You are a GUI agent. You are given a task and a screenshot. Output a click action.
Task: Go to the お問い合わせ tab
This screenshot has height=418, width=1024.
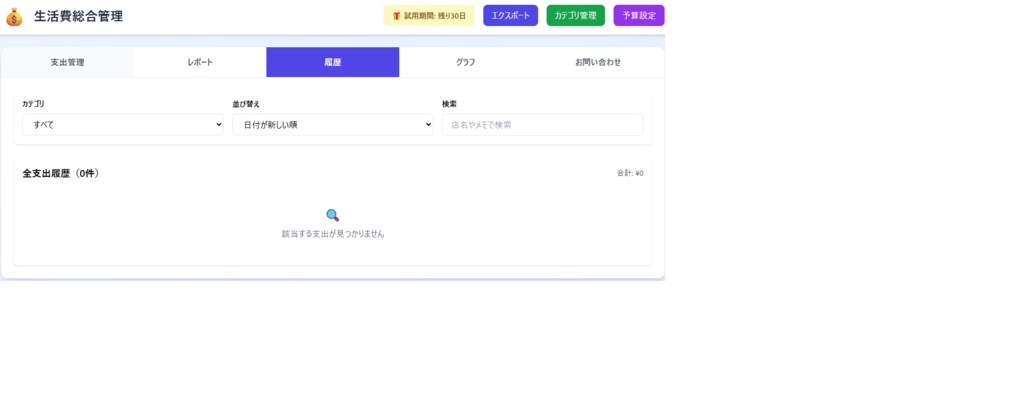pyautogui.click(x=598, y=63)
